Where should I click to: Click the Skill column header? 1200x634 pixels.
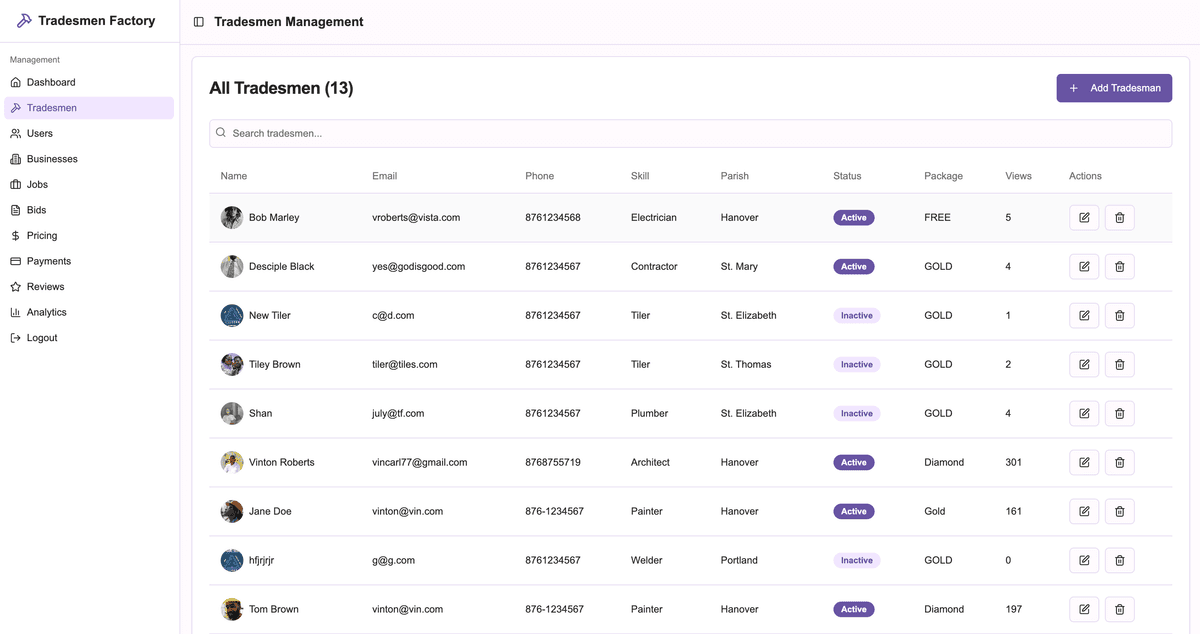(x=640, y=176)
